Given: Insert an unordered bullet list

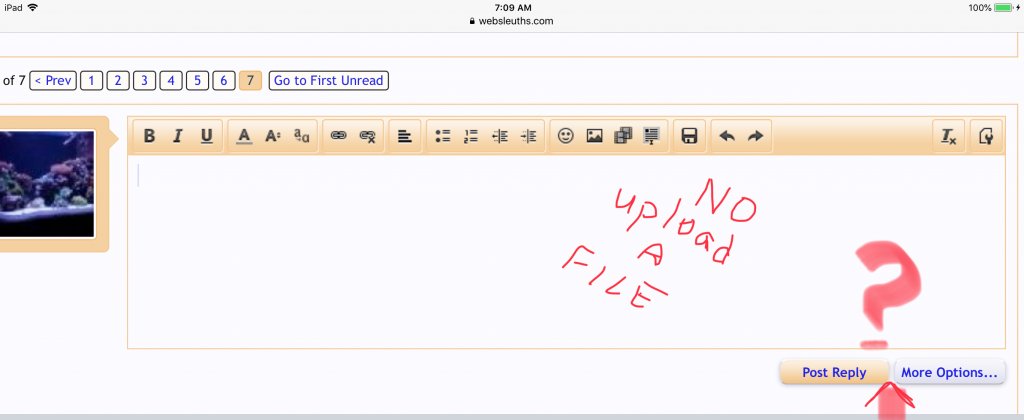Looking at the screenshot, I should (443, 137).
